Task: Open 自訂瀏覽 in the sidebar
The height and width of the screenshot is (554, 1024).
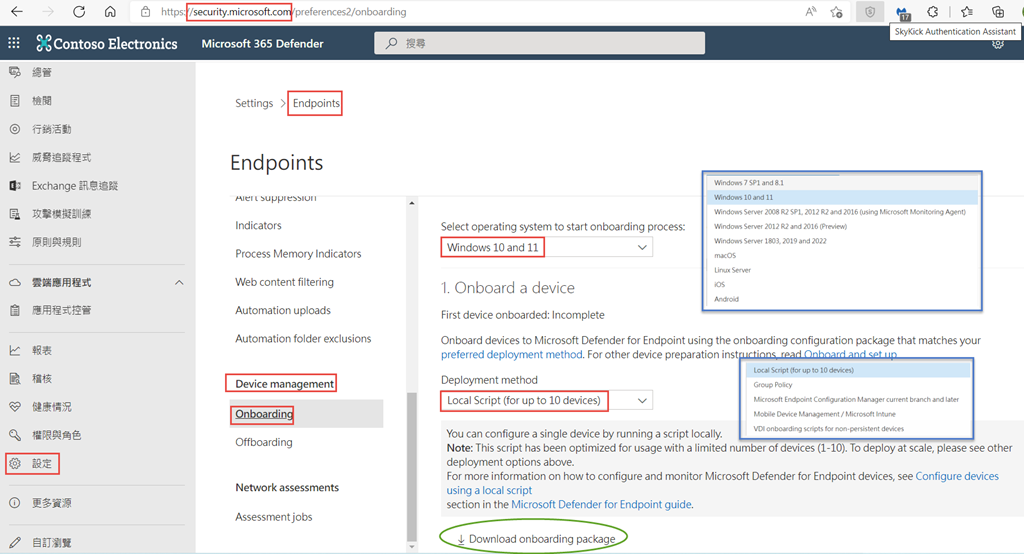Action: [x=52, y=543]
